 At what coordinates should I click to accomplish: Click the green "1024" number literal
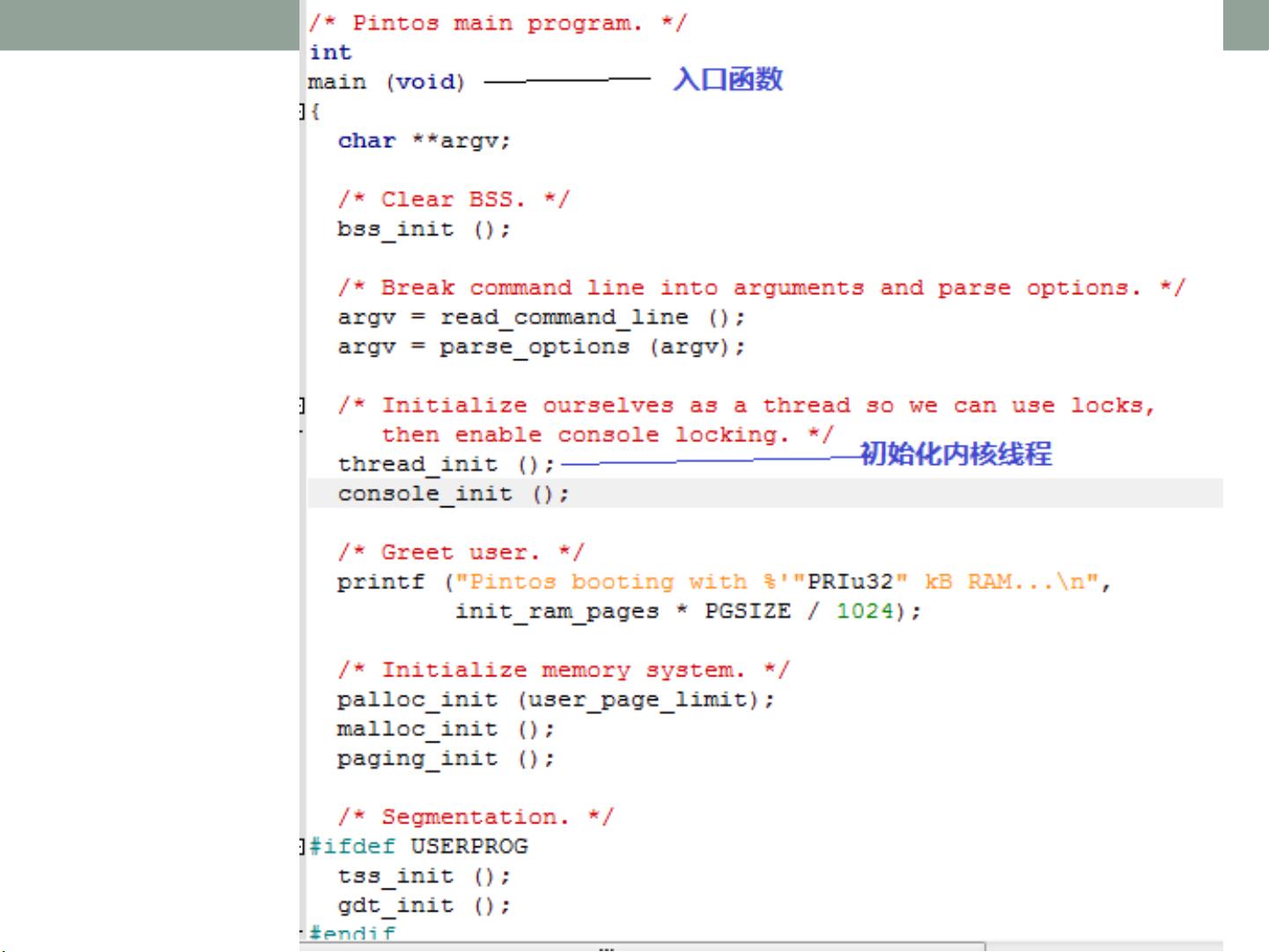[x=865, y=611]
